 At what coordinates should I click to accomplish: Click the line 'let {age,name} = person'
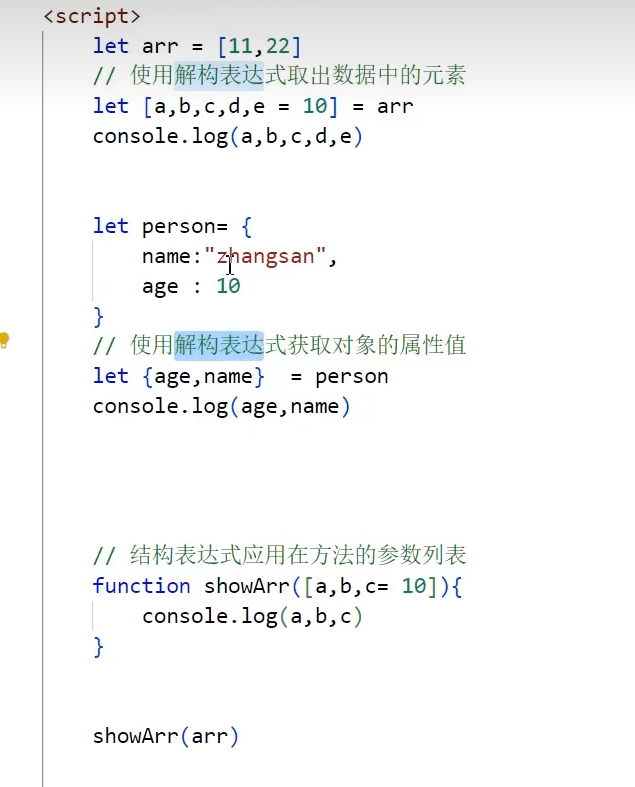tap(240, 376)
